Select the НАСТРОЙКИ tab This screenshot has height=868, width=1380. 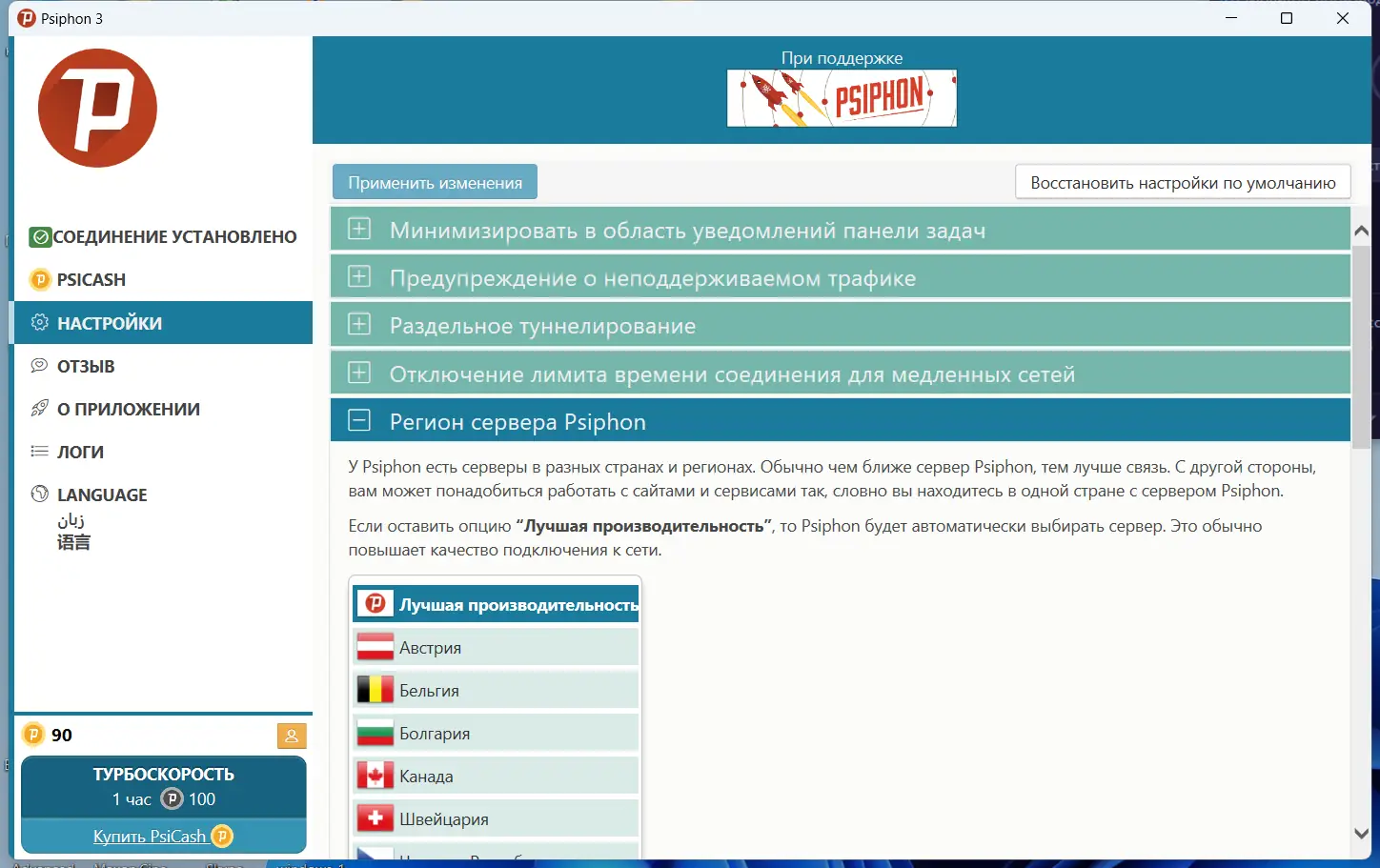point(163,322)
